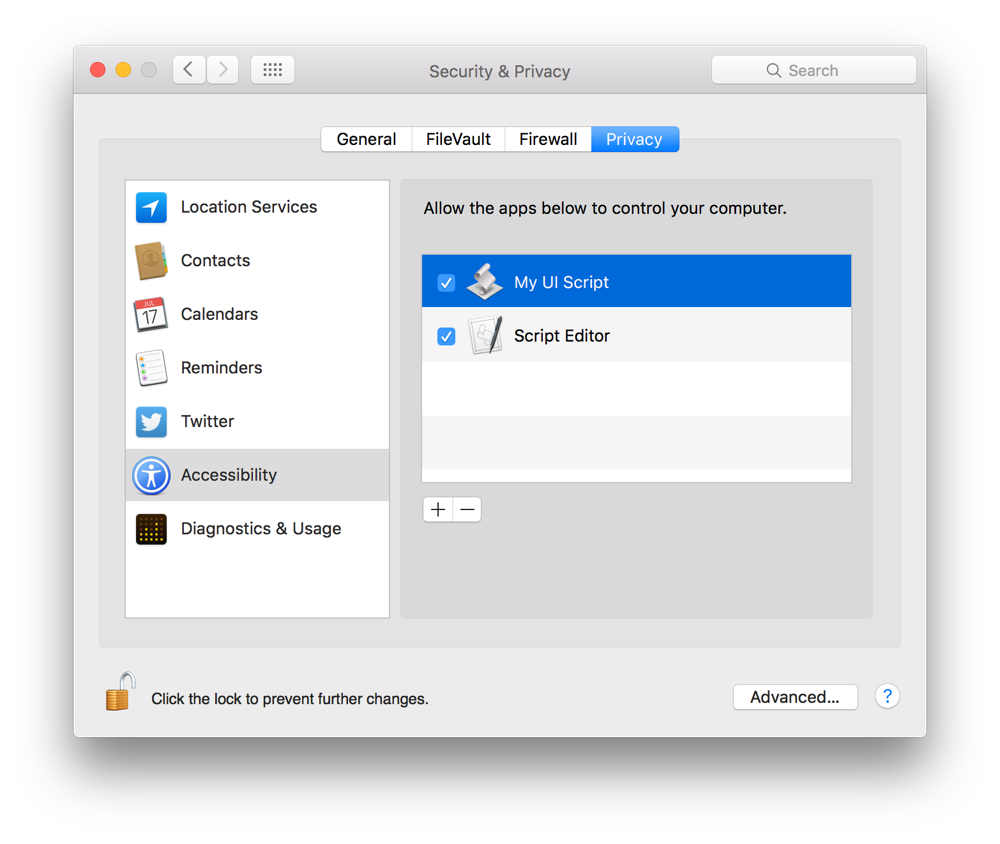Add an app with the plus button
Image resolution: width=1000 pixels, height=844 pixels.
pos(438,510)
